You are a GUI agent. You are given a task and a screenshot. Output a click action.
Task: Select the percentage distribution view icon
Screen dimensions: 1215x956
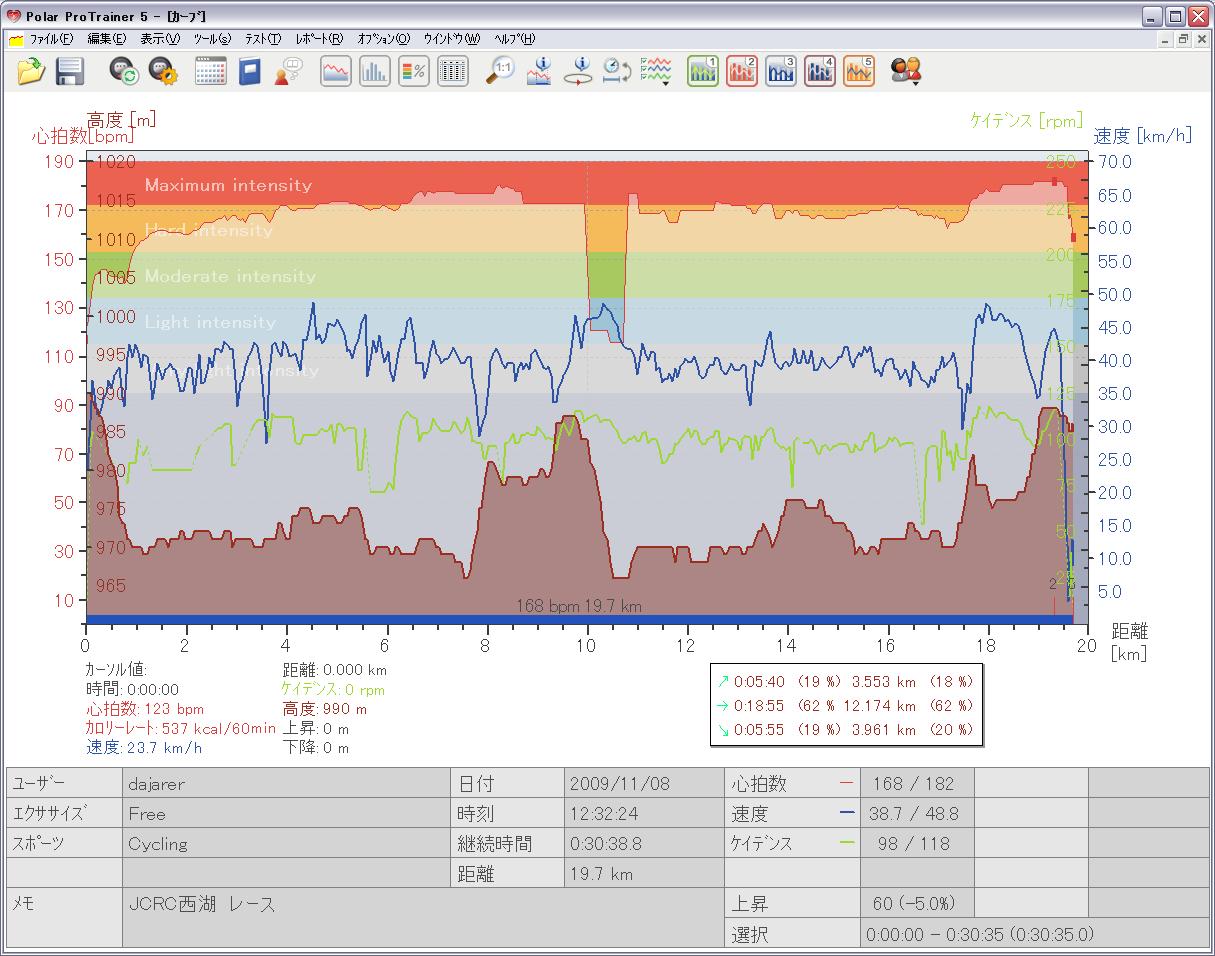click(414, 71)
